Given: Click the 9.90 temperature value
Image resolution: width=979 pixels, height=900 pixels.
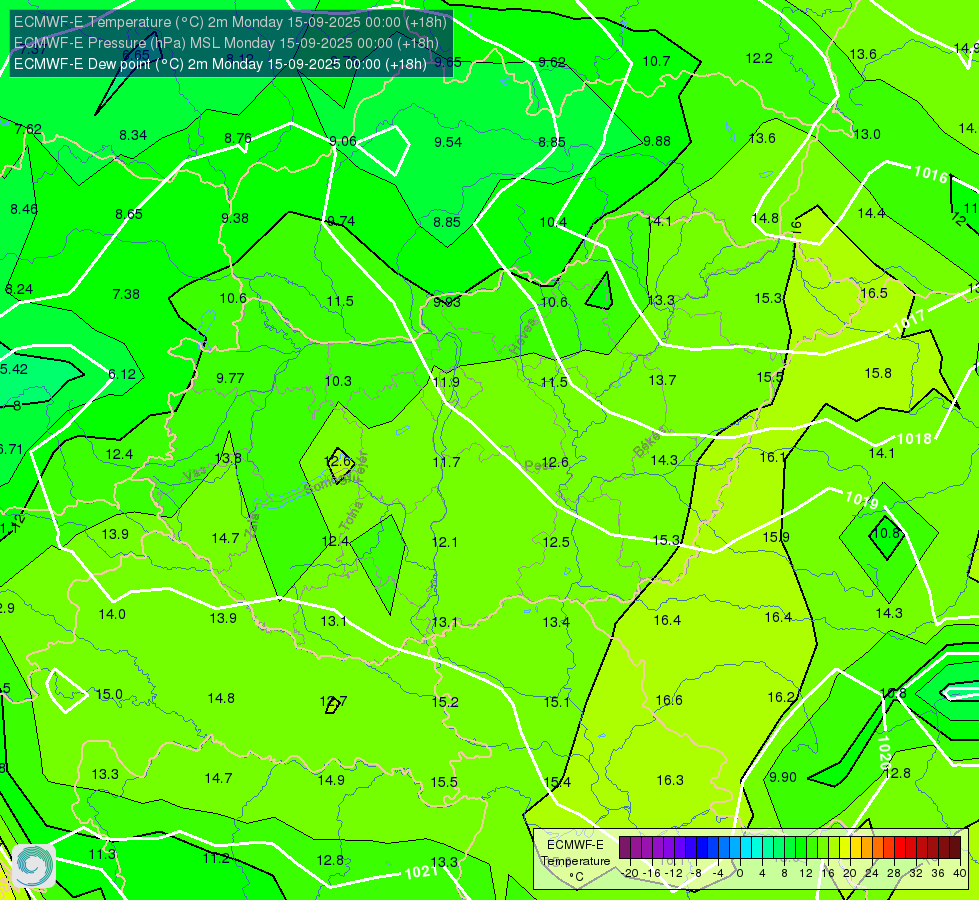Looking at the screenshot, I should point(783,777).
